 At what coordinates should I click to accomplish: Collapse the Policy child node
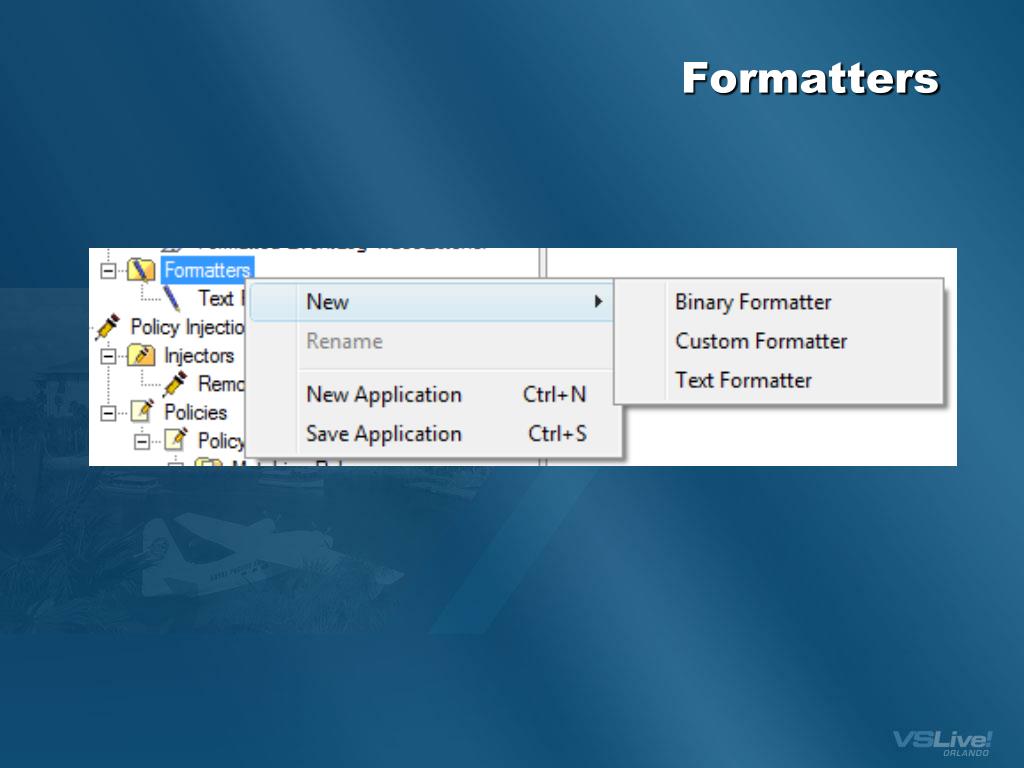tap(142, 441)
